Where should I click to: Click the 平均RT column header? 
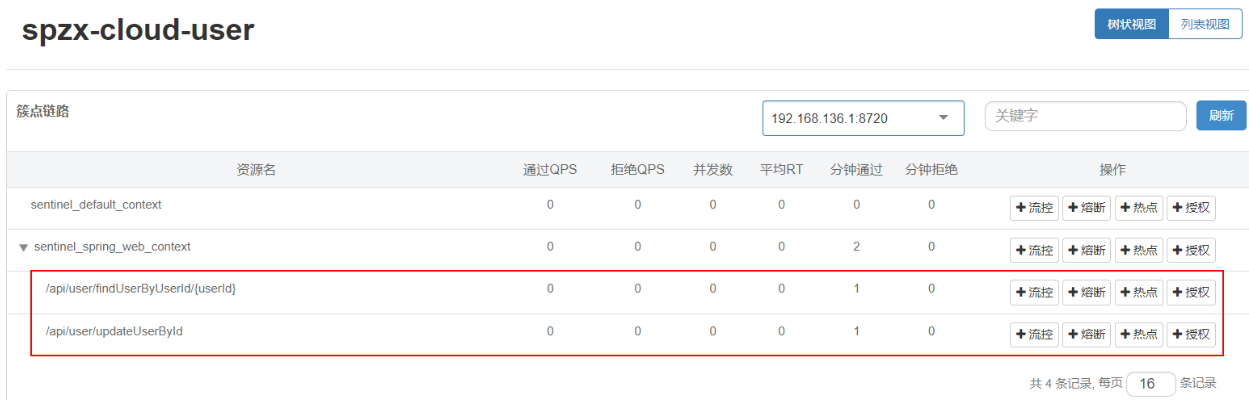click(x=782, y=170)
